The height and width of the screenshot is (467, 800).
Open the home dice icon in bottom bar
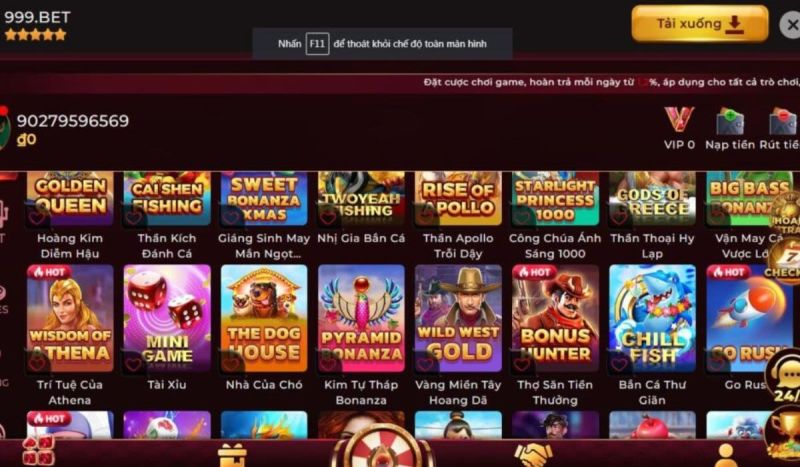click(x=38, y=451)
